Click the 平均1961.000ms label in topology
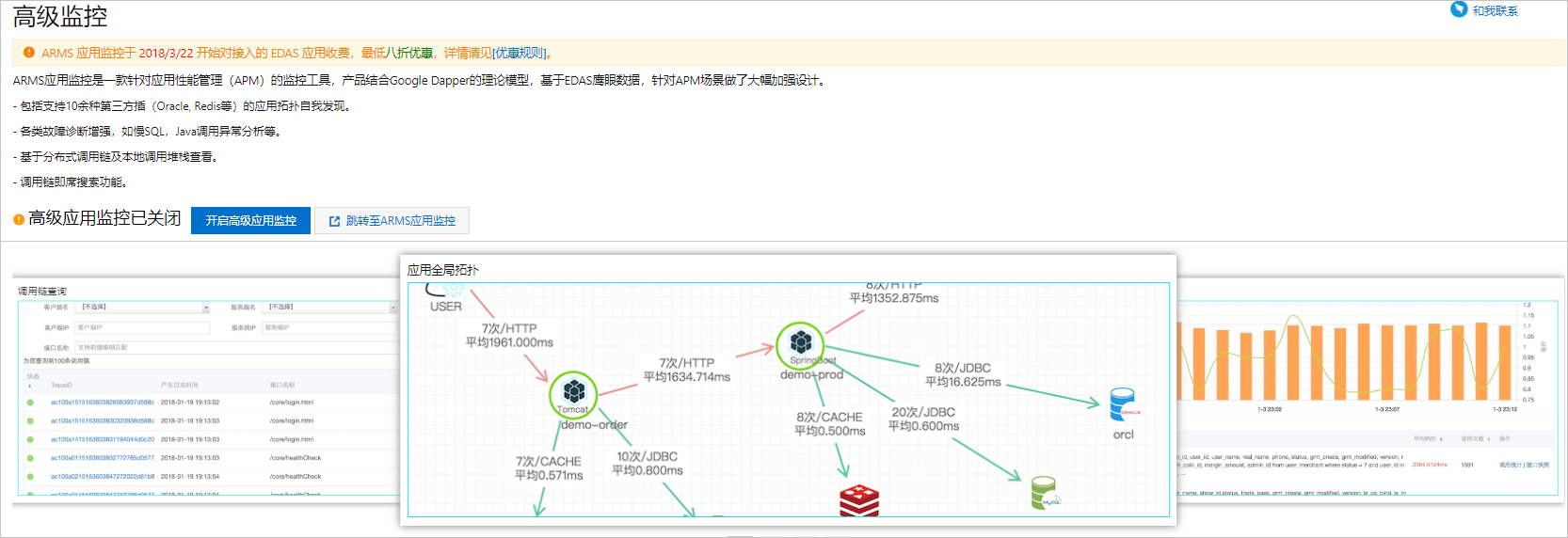 [509, 342]
